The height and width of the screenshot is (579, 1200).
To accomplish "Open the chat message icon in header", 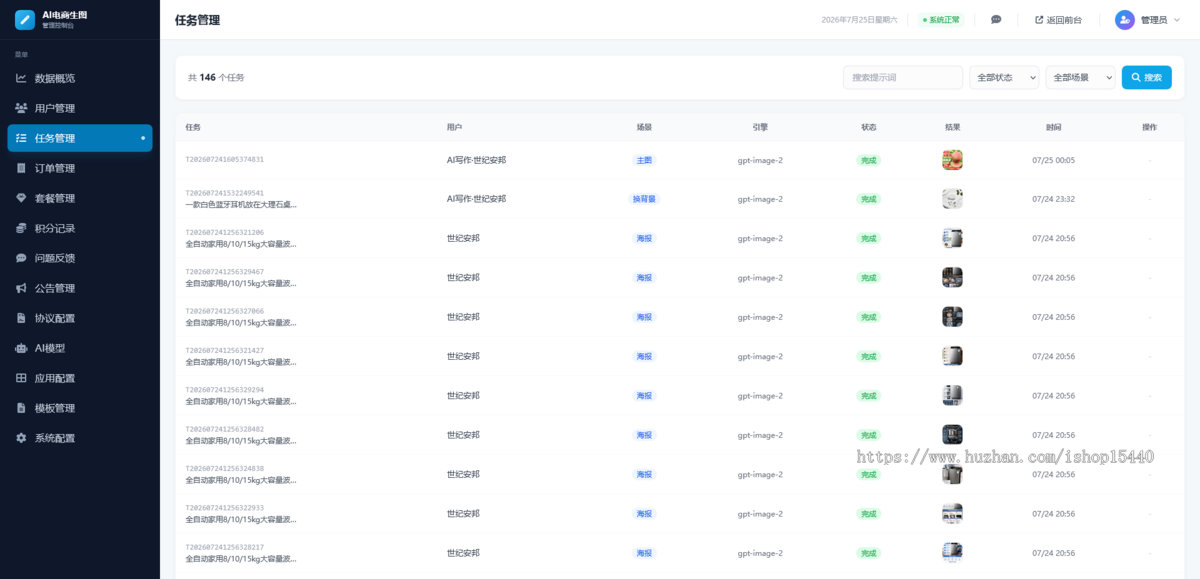I will (996, 19).
